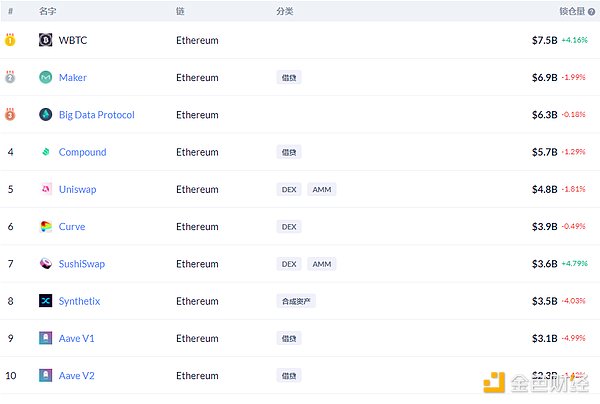Click the WBTC token logo icon
This screenshot has width=600, height=404.
45,40
